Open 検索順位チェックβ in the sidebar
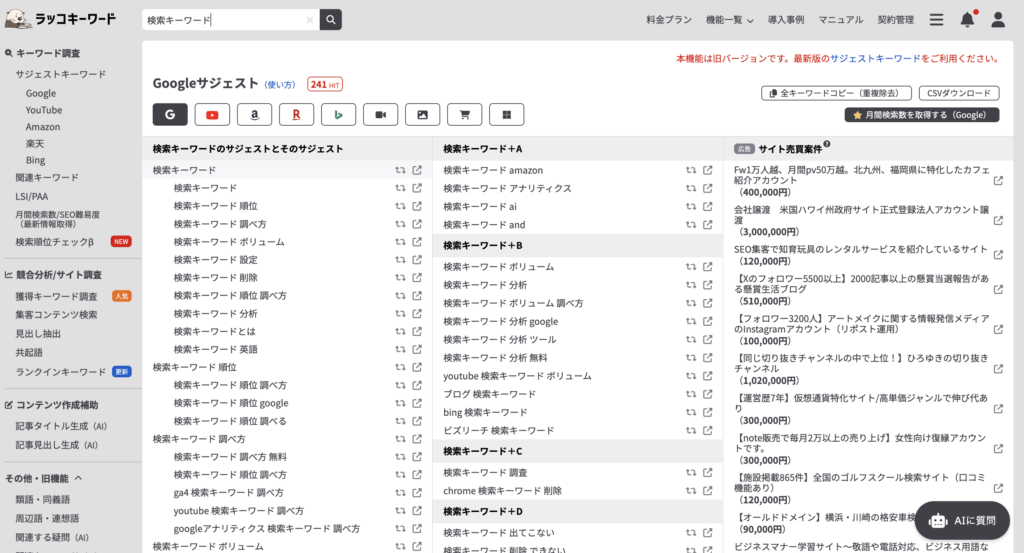This screenshot has width=1024, height=553. (55, 242)
